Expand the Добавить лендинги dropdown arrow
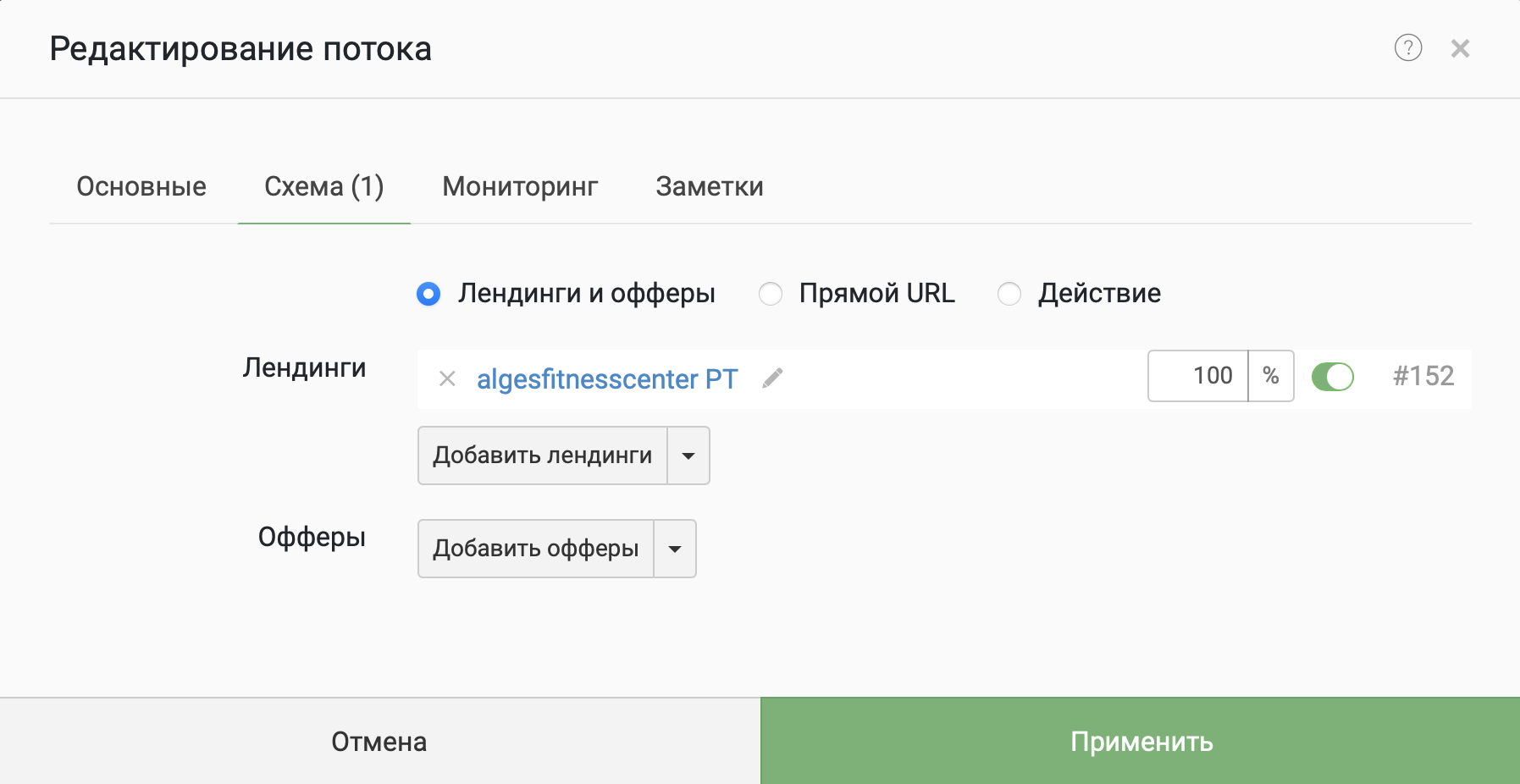Screen dimensions: 1520x784 pyautogui.click(x=688, y=455)
